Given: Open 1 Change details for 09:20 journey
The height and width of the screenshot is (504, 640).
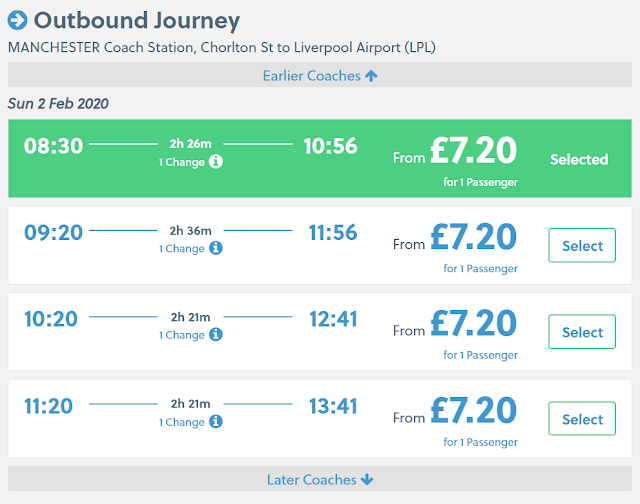Looking at the screenshot, I should [184, 249].
